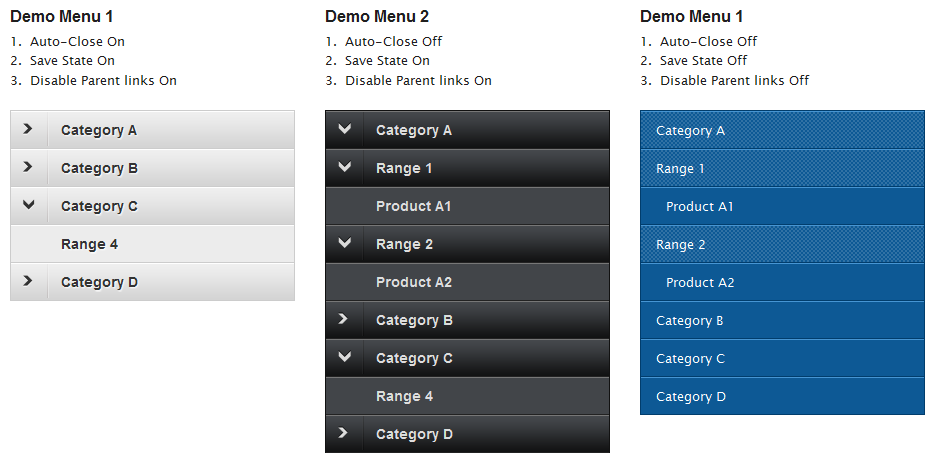
Task: Click the arrow icon beside Category B in light gray menu
Action: pyautogui.click(x=28, y=167)
